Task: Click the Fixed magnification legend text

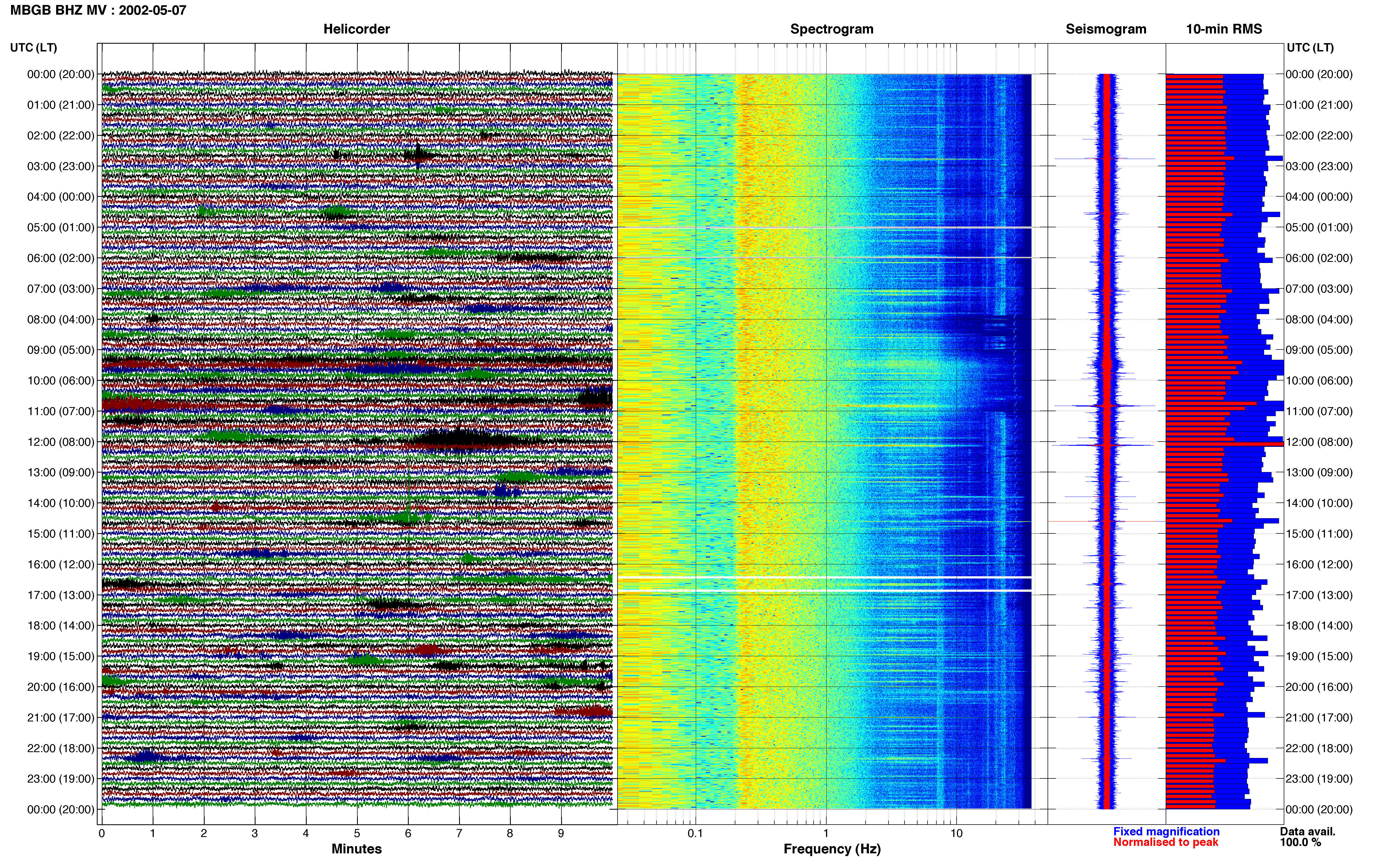Action: click(1166, 831)
